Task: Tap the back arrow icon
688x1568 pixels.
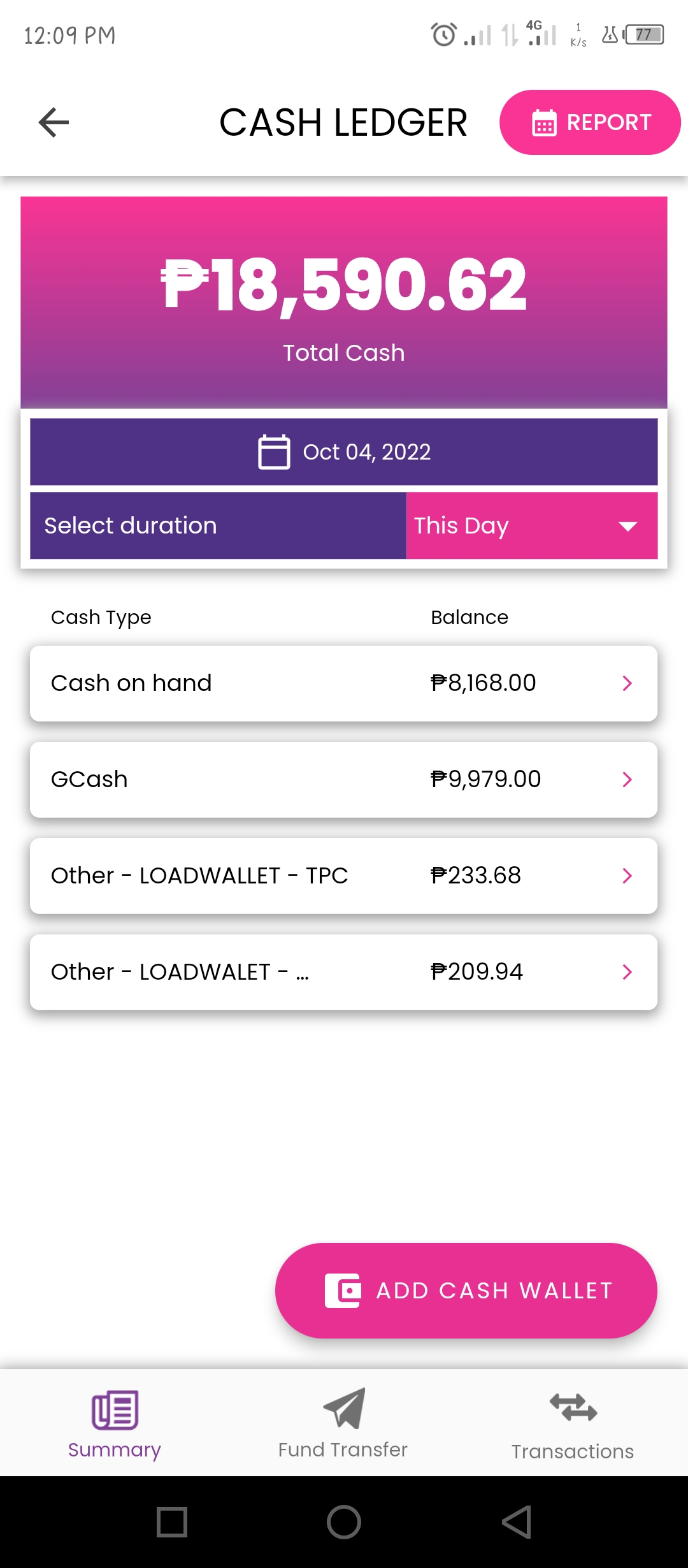Action: pos(54,122)
